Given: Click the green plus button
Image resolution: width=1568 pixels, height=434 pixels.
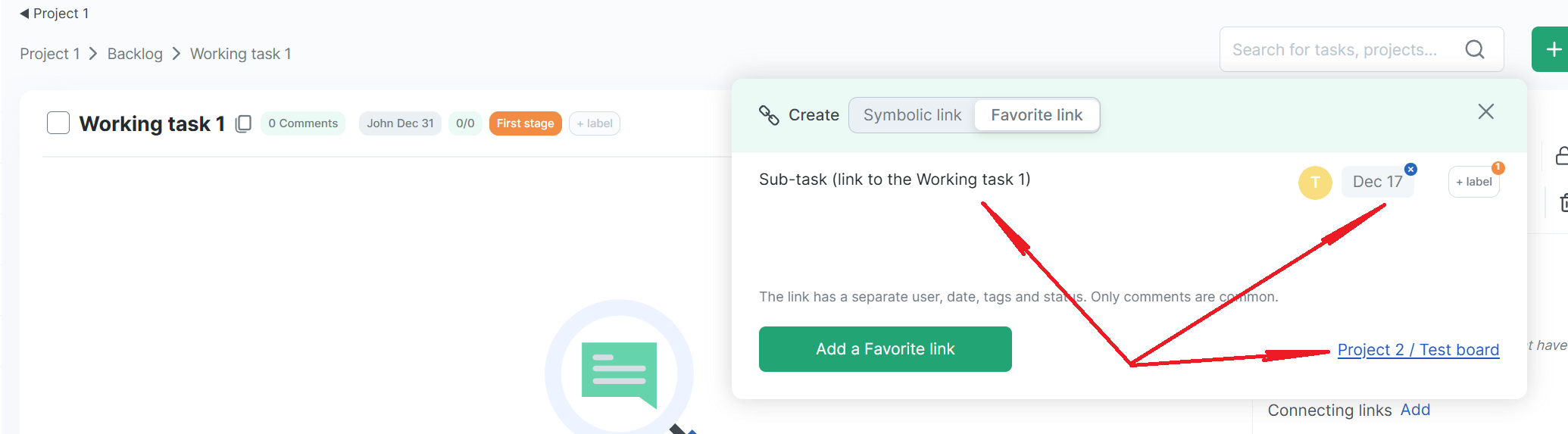Looking at the screenshot, I should coord(1553,50).
